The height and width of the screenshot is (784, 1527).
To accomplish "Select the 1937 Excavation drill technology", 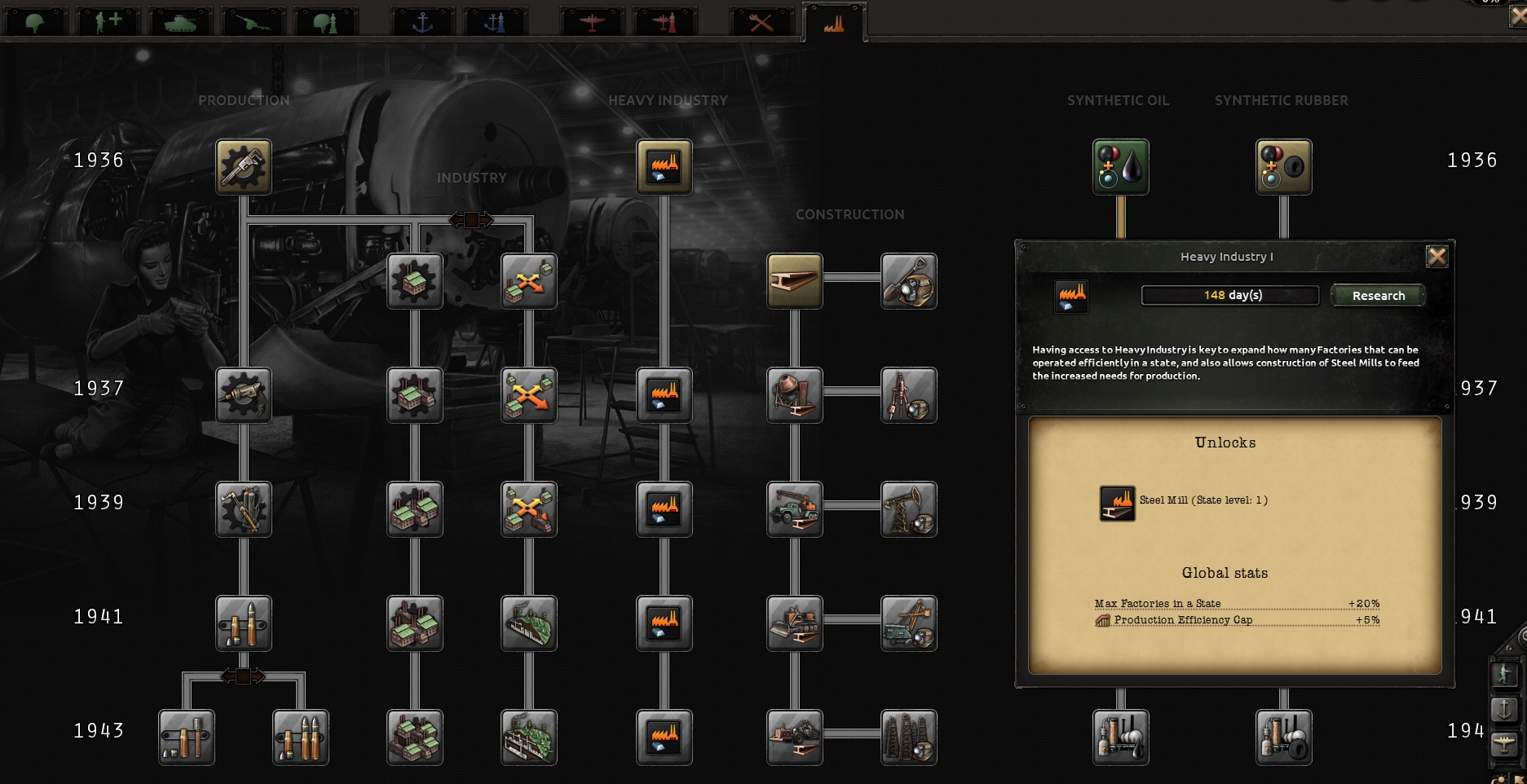I will tap(909, 395).
